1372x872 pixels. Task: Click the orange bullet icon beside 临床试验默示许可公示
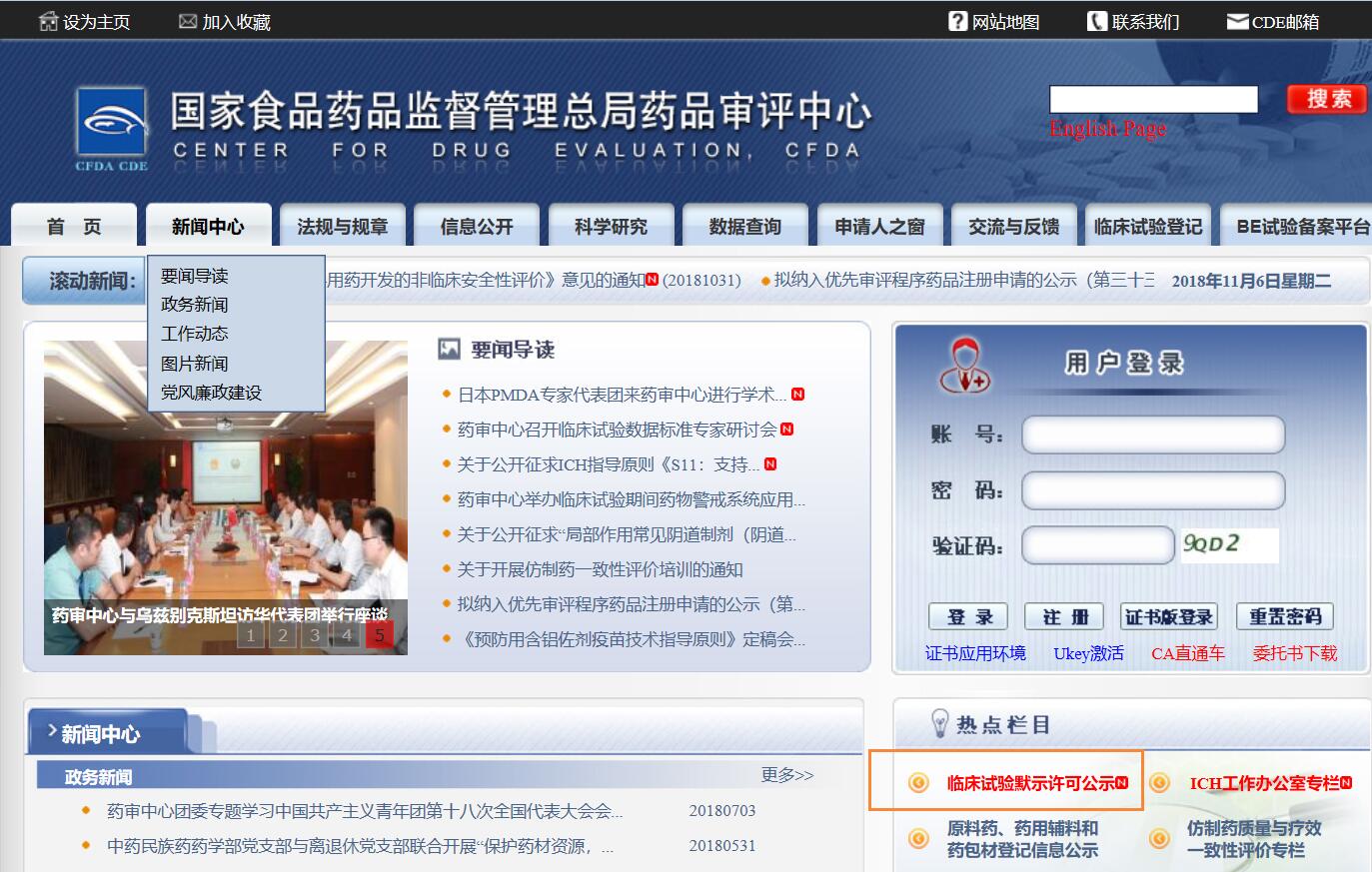coord(918,783)
